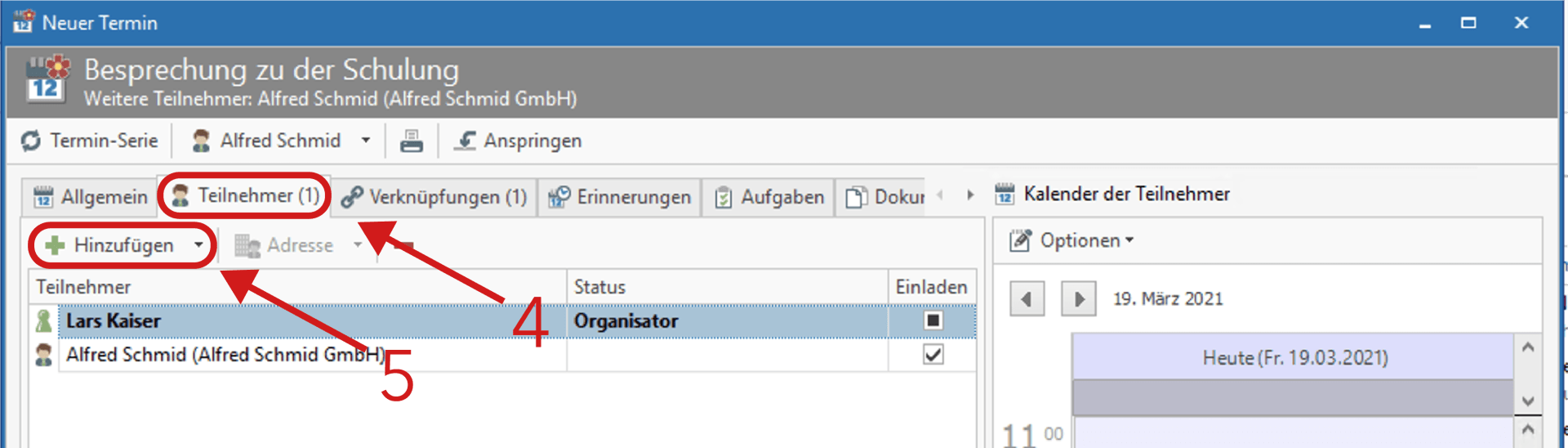The width and height of the screenshot is (1568, 448).
Task: Uncheck the Einladen checkbox for Alfred Schmid
Action: pos(933,354)
